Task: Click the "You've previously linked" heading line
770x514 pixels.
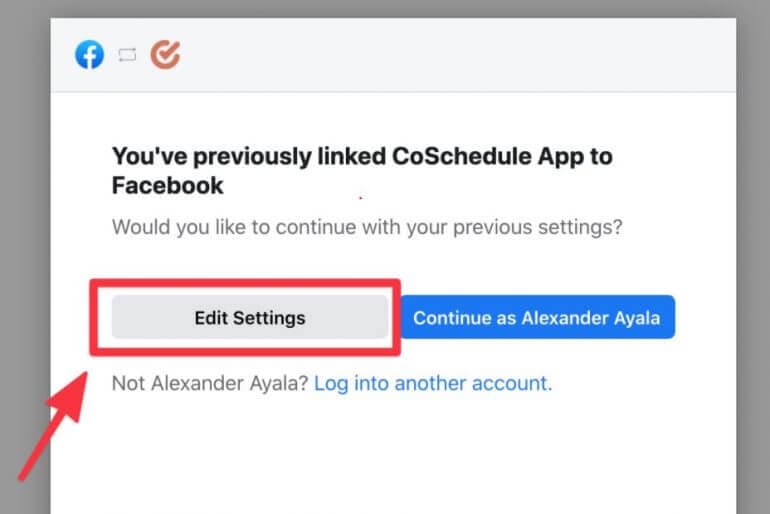Action: 362,157
